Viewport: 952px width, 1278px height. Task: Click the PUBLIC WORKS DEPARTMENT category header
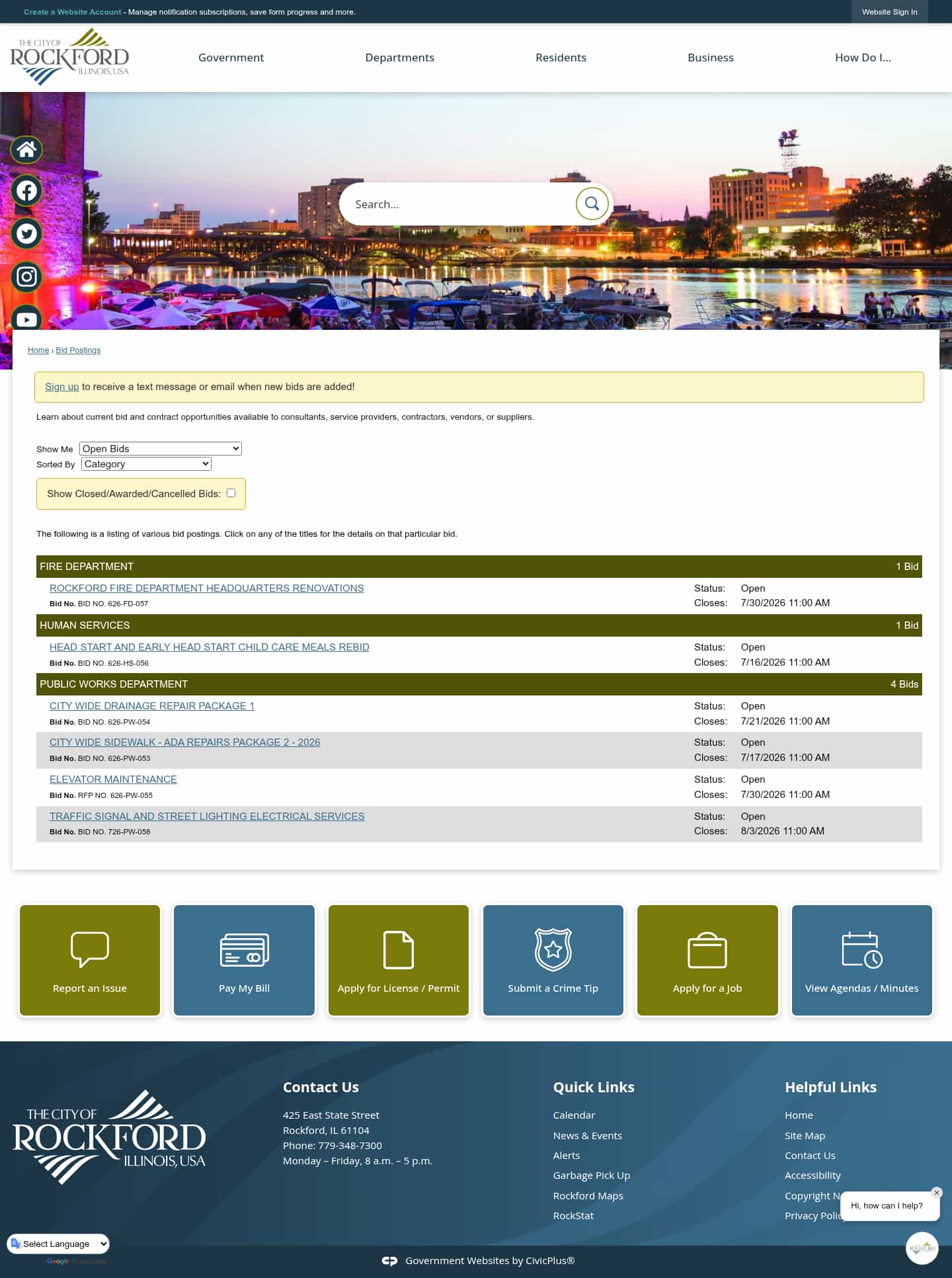(479, 684)
